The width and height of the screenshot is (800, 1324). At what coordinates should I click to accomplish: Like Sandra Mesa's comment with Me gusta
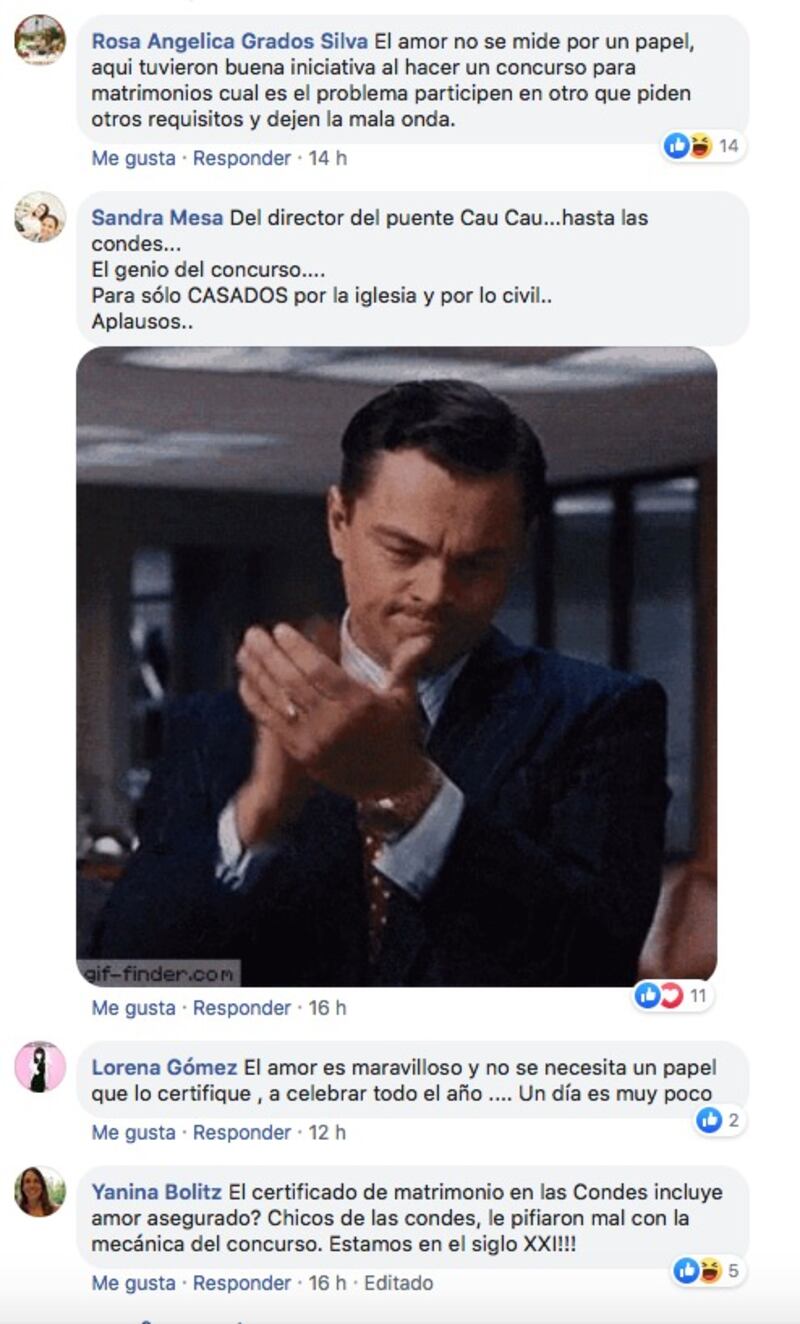(x=133, y=1008)
